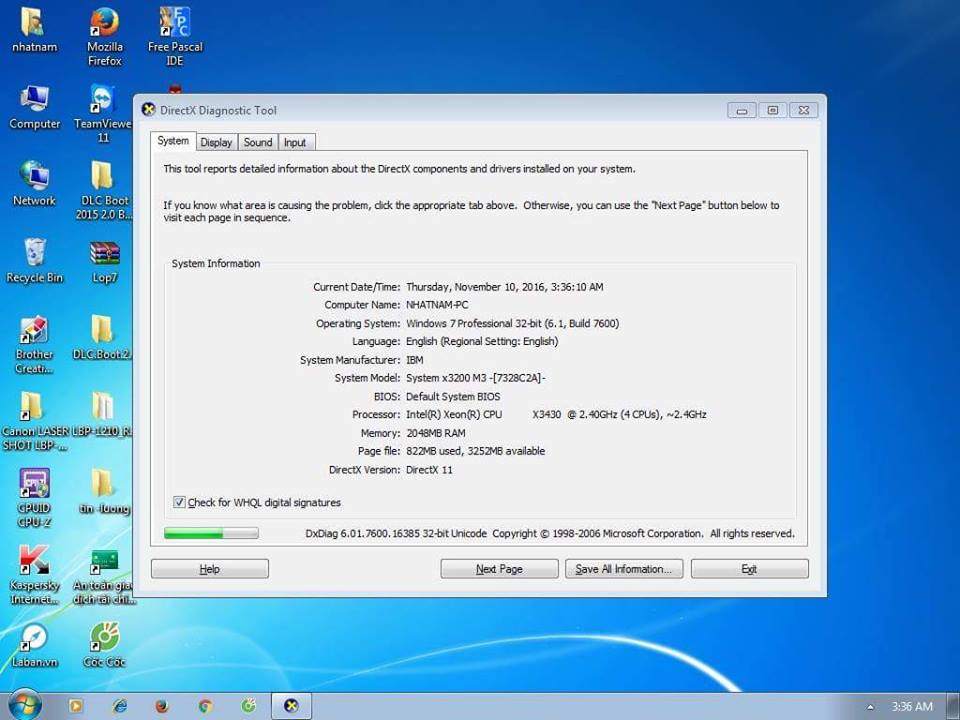This screenshot has height=720, width=960.
Task: Launch Mozilla Firefox from the desktop
Action: click(104, 36)
